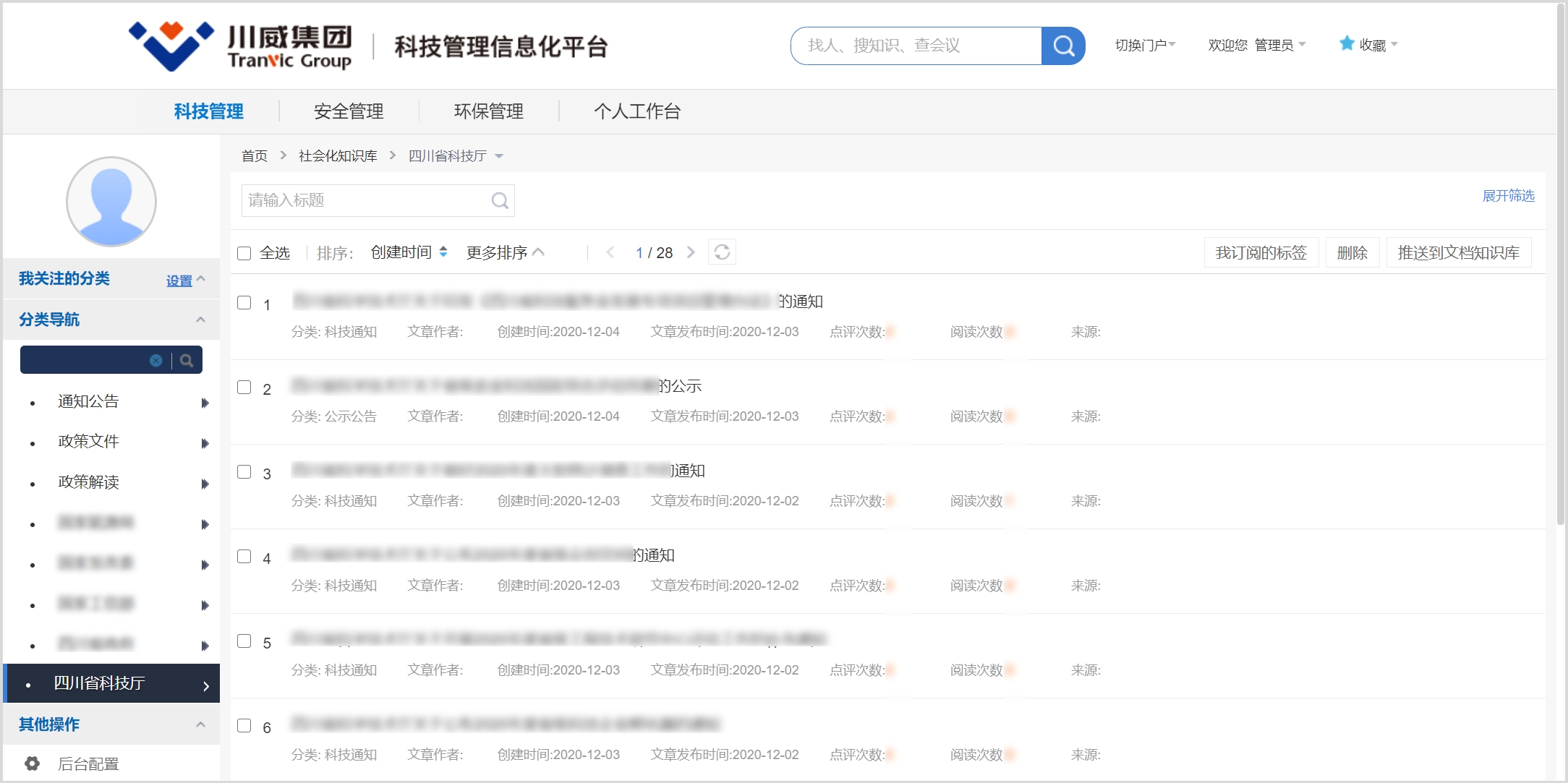Viewport: 1568px width, 783px height.
Task: Click 社会化知识库 in the breadcrumb
Action: coord(338,156)
